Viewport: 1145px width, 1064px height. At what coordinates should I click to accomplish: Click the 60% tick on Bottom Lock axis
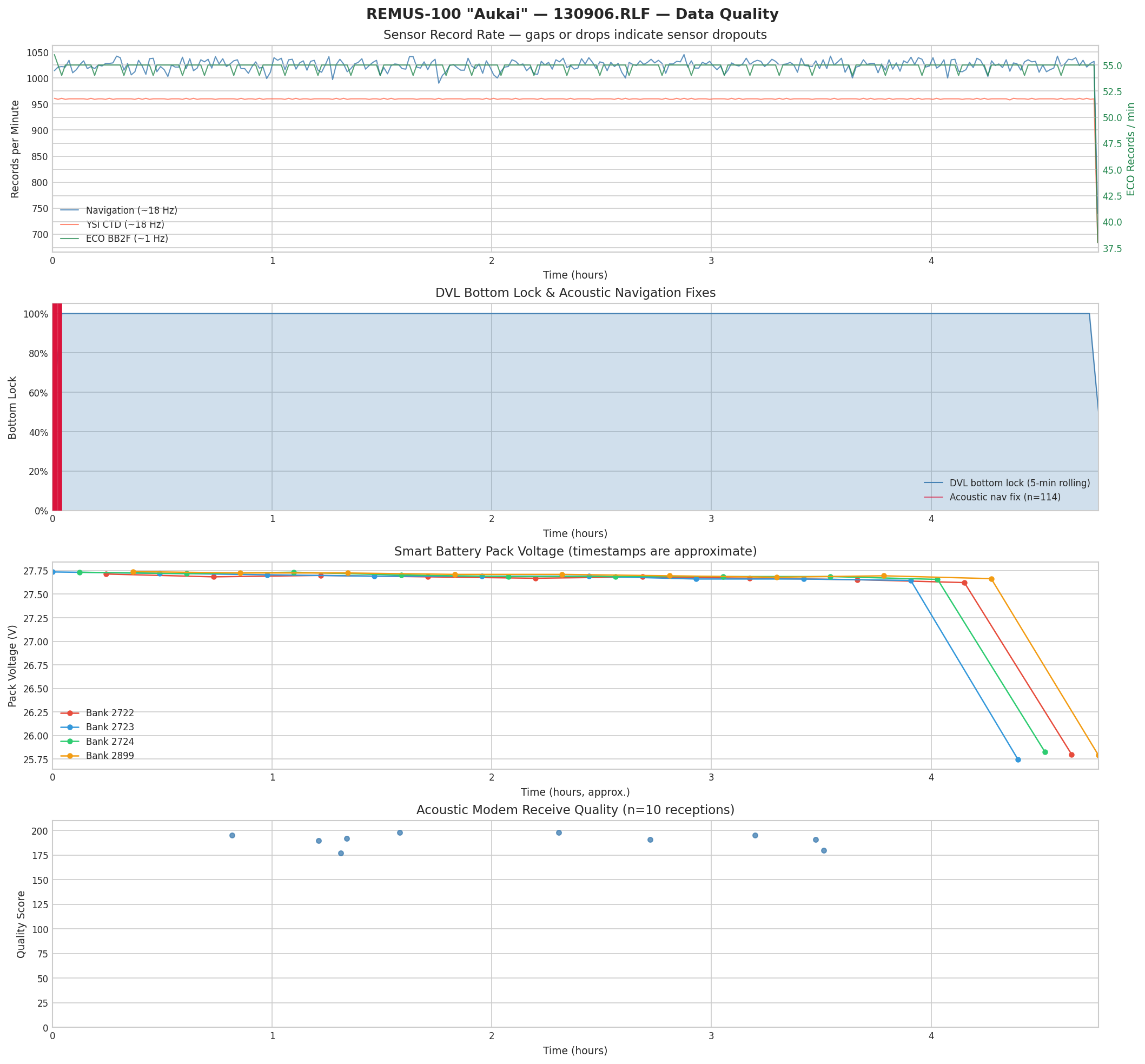(x=37, y=393)
